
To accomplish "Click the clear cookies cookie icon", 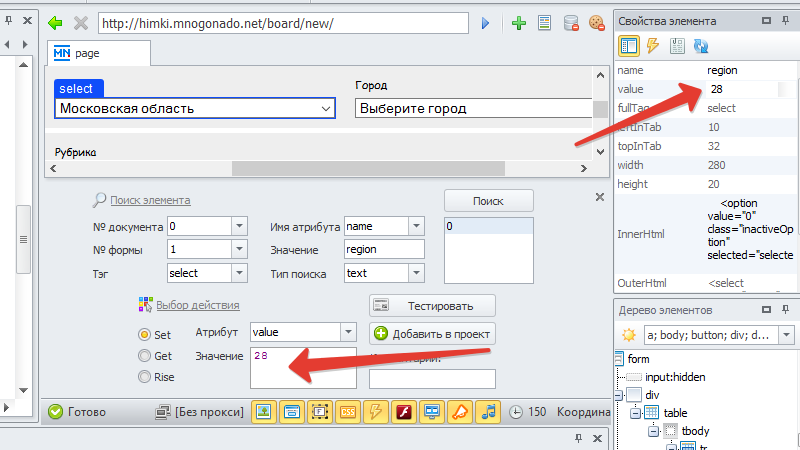I will (596, 23).
